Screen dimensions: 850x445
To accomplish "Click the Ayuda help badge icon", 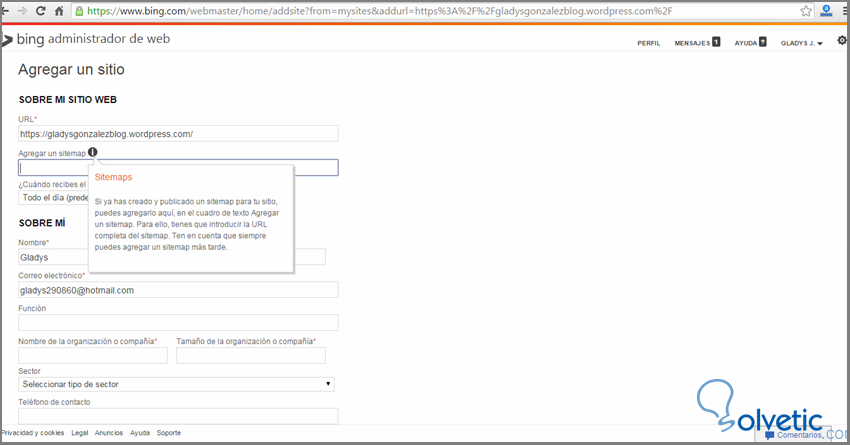I will pyautogui.click(x=763, y=42).
